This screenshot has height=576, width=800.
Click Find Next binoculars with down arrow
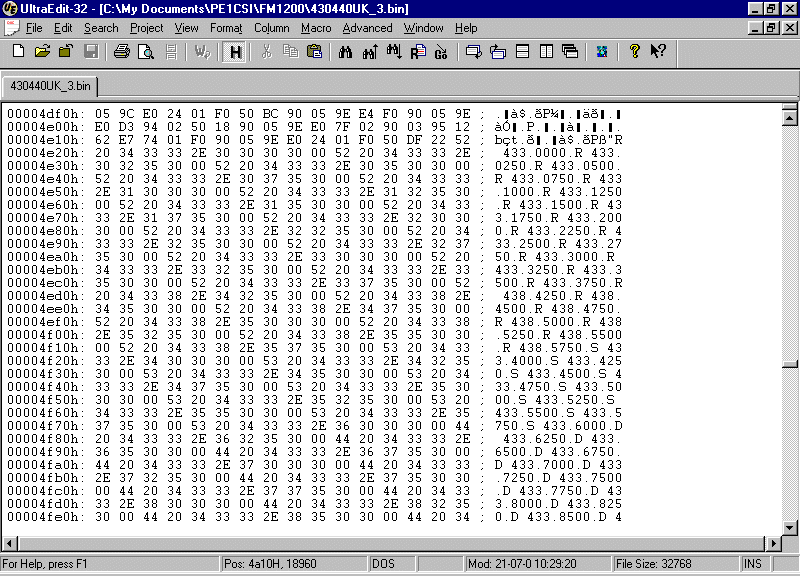394,52
